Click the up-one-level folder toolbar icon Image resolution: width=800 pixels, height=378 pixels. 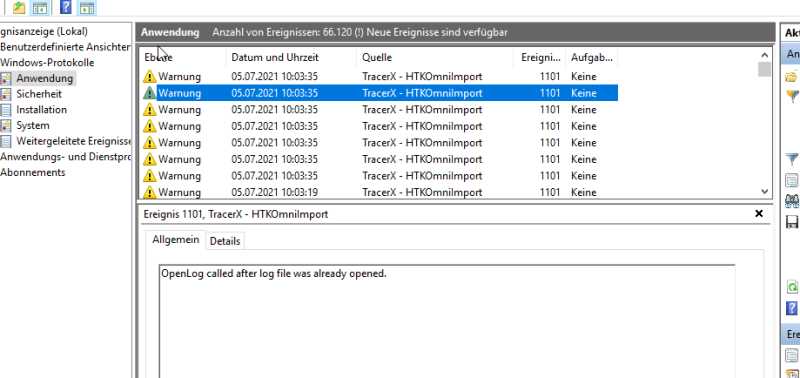coord(19,7)
